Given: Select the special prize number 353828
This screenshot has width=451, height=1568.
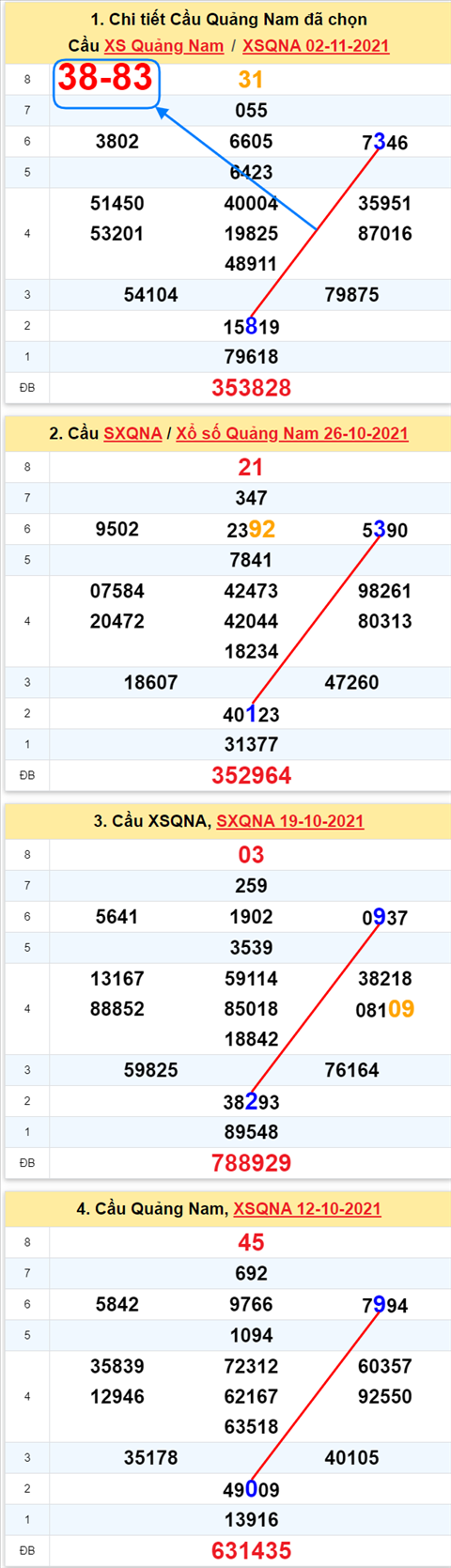Looking at the screenshot, I should click(x=252, y=388).
